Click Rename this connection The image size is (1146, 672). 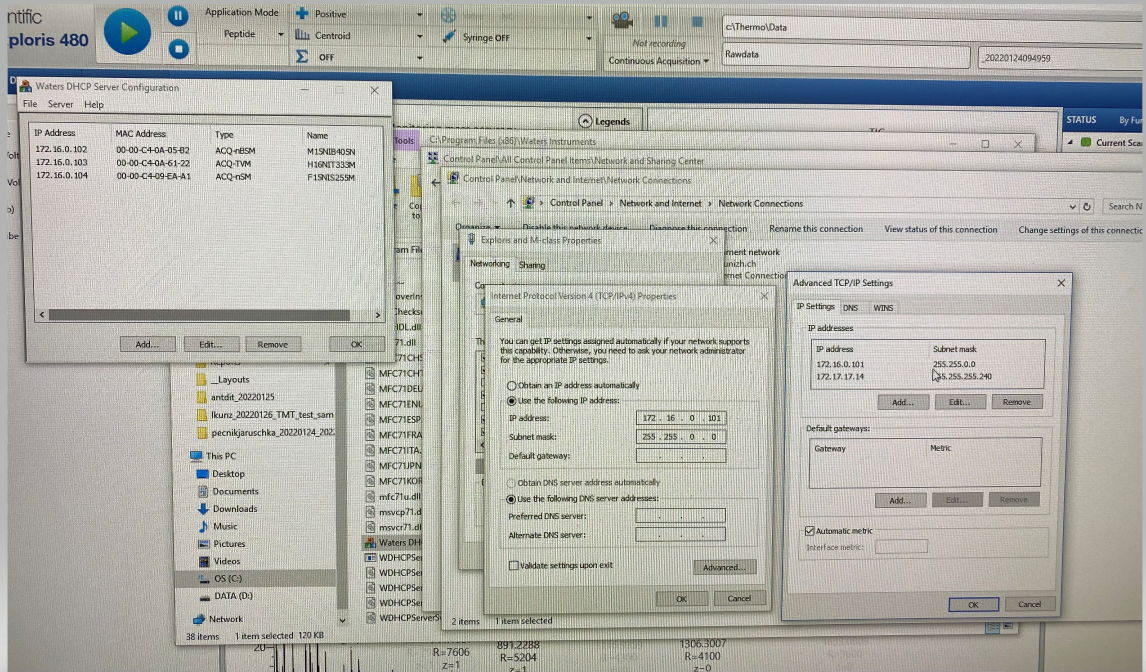(x=816, y=229)
